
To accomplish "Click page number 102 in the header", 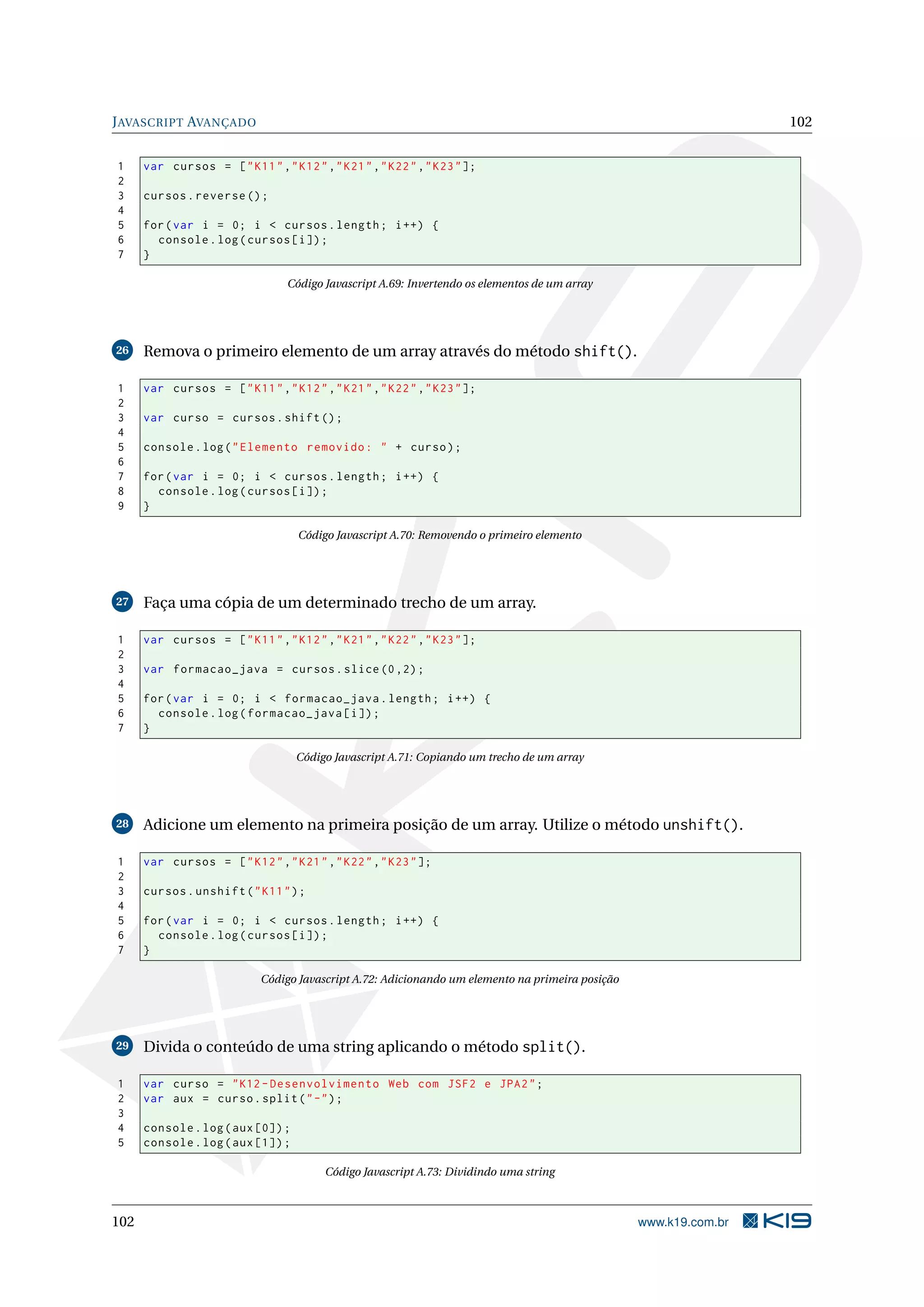I will pos(800,122).
